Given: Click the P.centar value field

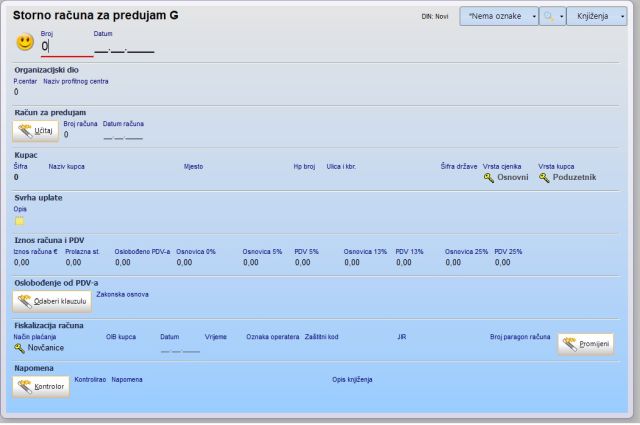Looking at the screenshot, I should pos(17,92).
